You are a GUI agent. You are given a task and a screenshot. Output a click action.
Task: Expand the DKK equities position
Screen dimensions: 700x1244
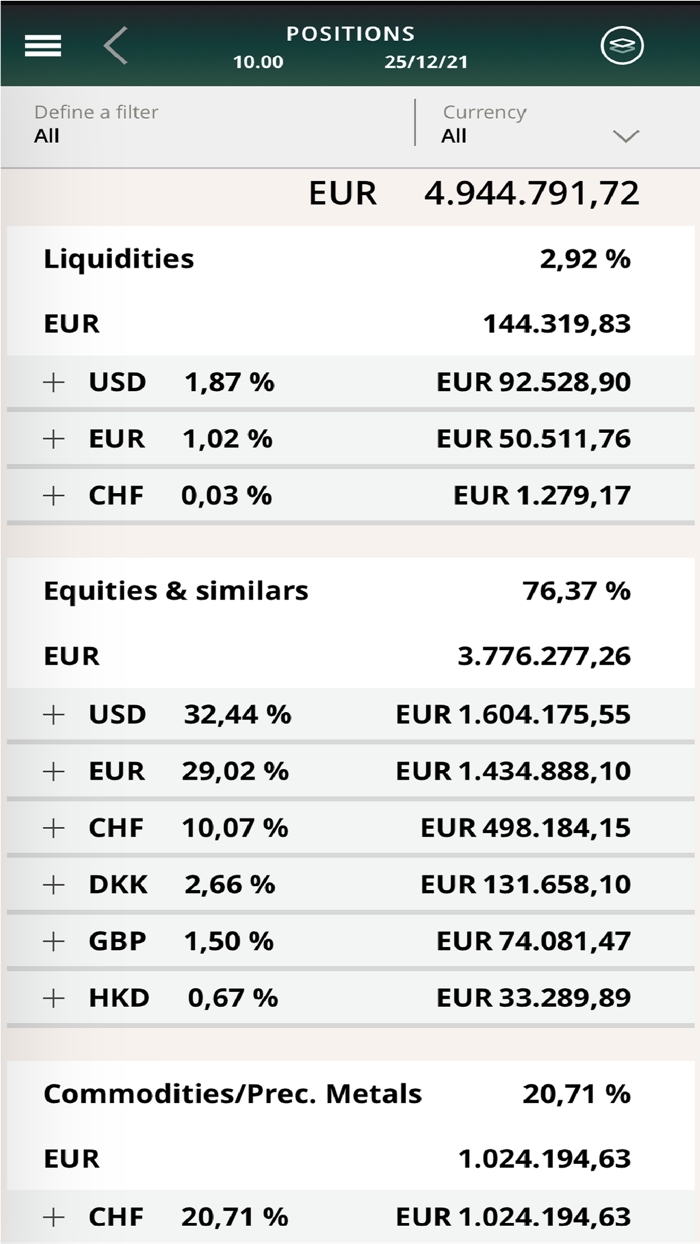(x=53, y=884)
